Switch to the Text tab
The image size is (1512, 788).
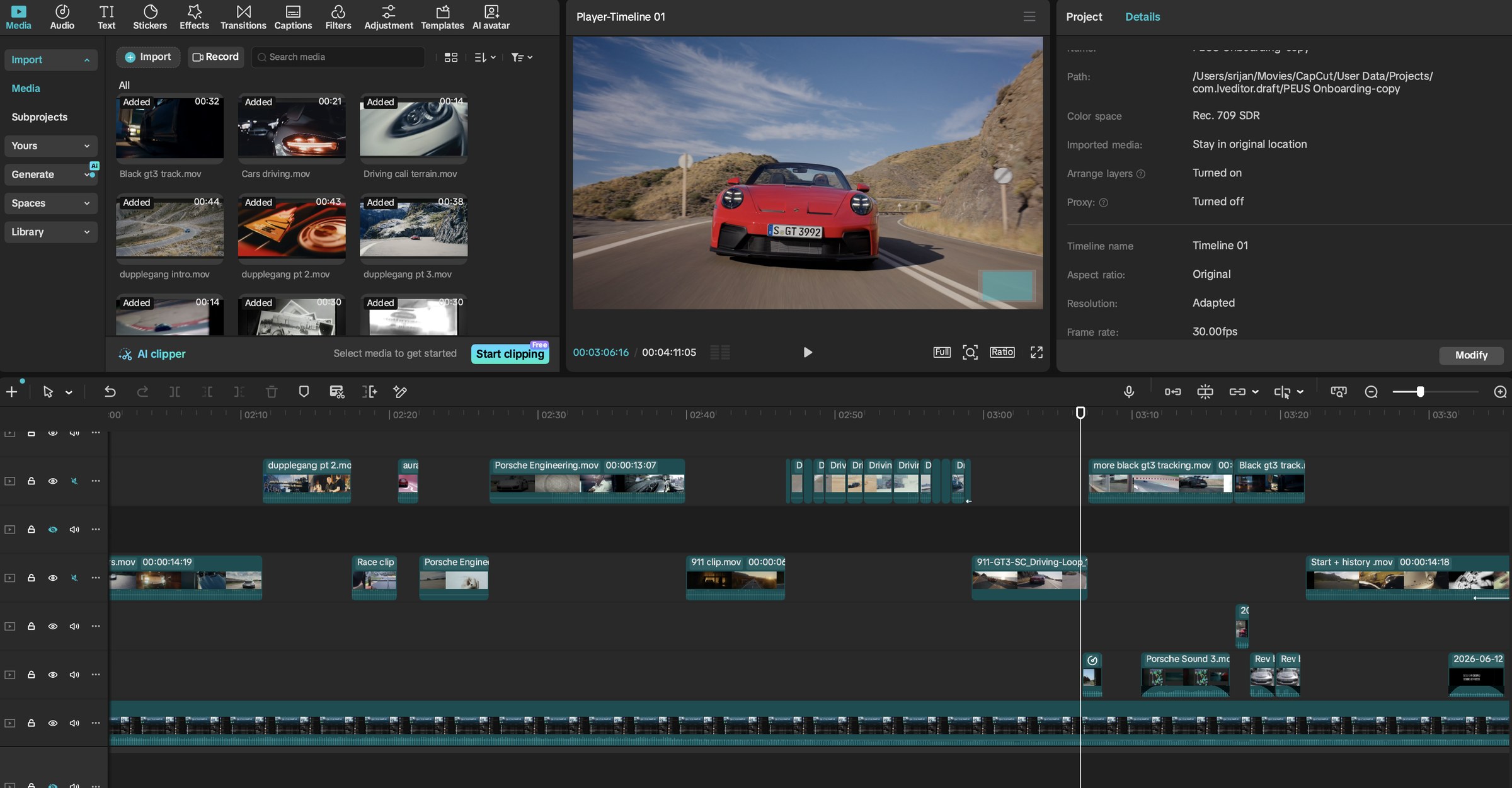106,17
